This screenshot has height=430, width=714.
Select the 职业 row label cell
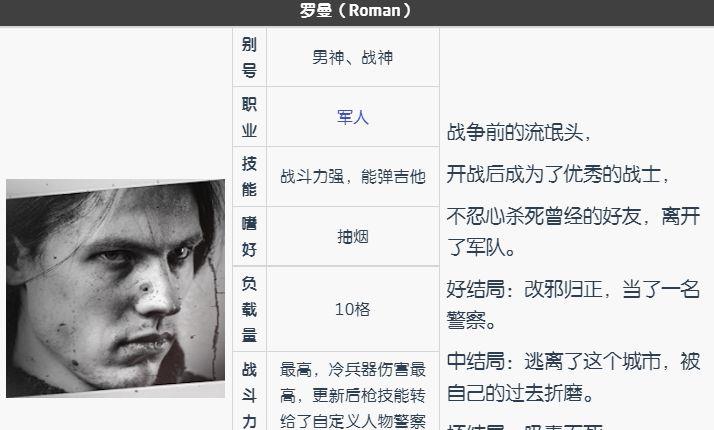tap(250, 117)
